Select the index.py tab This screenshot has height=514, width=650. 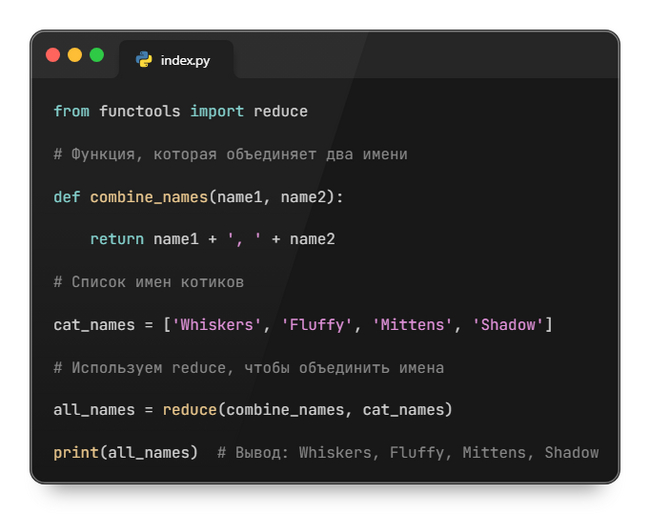176,59
